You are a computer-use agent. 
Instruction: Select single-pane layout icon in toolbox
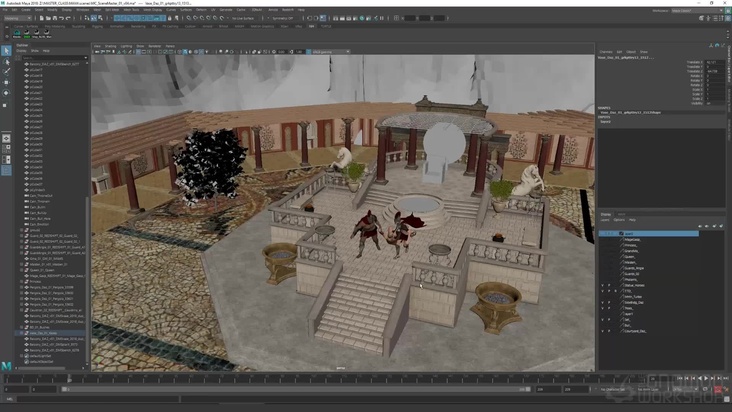pos(6,138)
